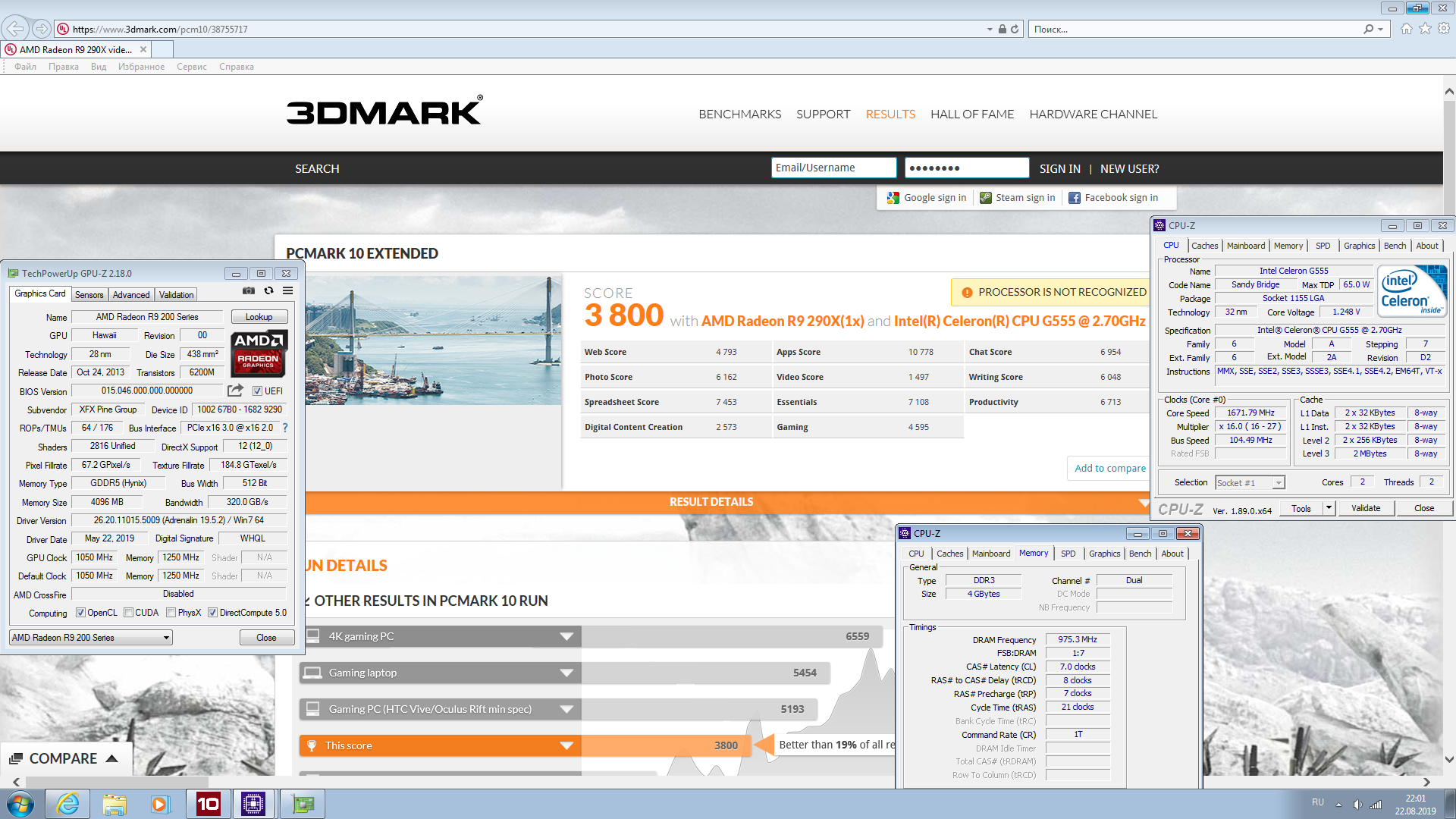This screenshot has height=819, width=1456.
Task: Switch to Advanced tab in GPU-Z
Action: (x=131, y=295)
